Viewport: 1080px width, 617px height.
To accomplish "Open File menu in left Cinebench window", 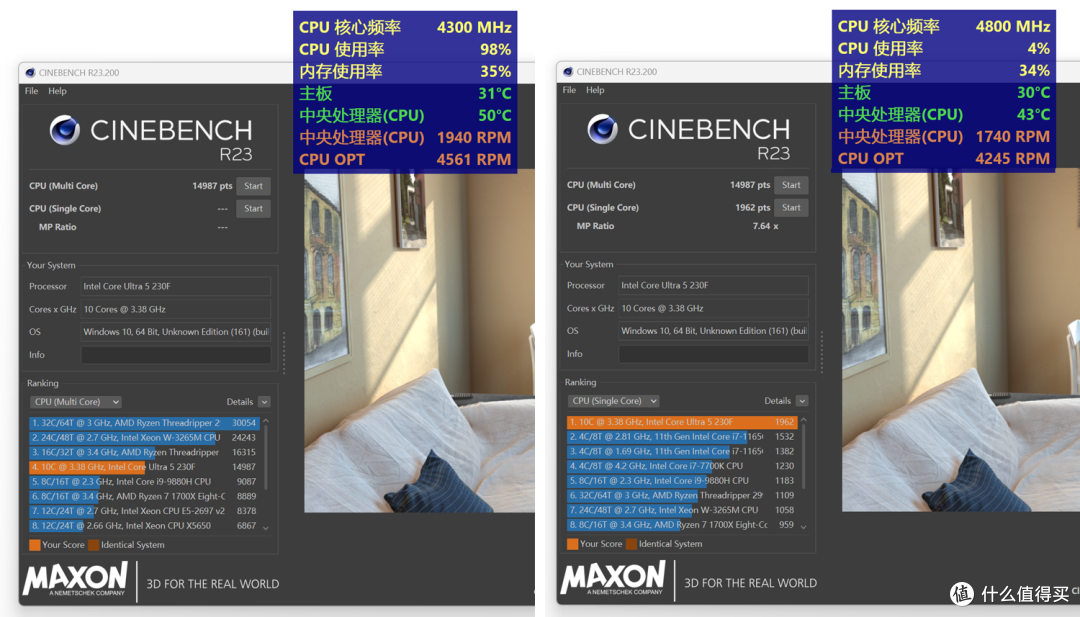I will click(x=32, y=91).
